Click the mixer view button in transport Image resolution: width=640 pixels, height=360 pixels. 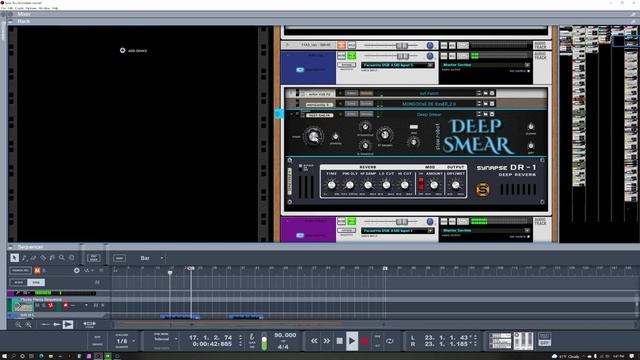(x=523, y=341)
